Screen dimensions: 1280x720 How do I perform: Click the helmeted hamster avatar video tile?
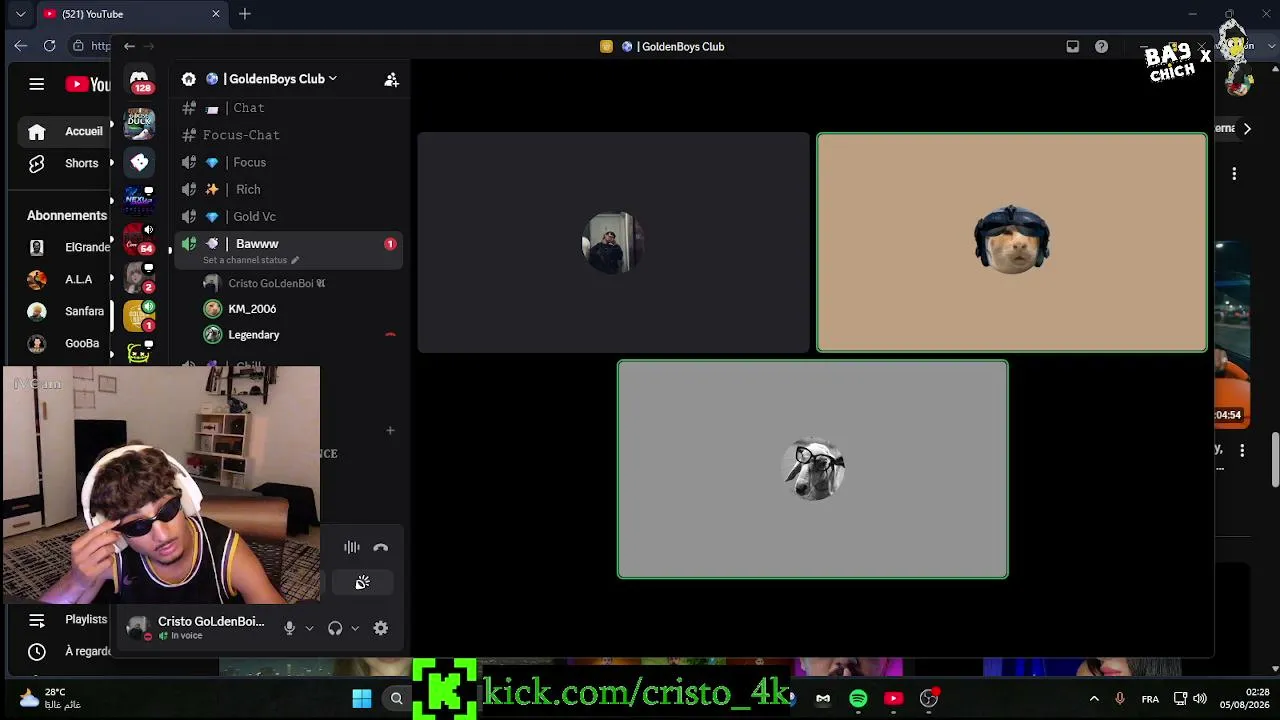tap(1012, 242)
